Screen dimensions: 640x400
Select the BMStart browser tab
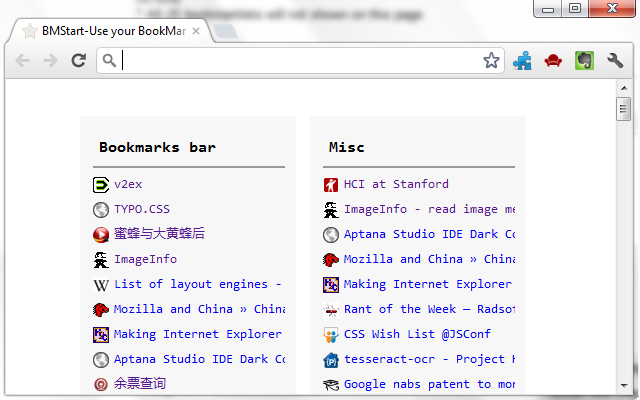[112, 31]
